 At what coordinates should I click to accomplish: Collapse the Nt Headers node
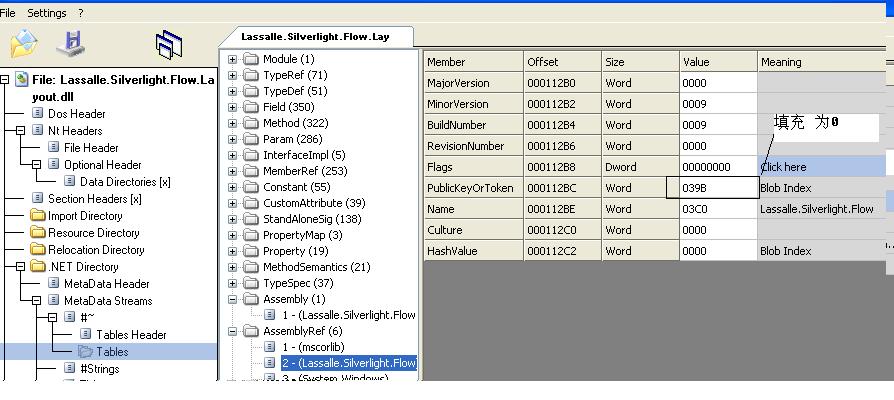tap(21, 130)
